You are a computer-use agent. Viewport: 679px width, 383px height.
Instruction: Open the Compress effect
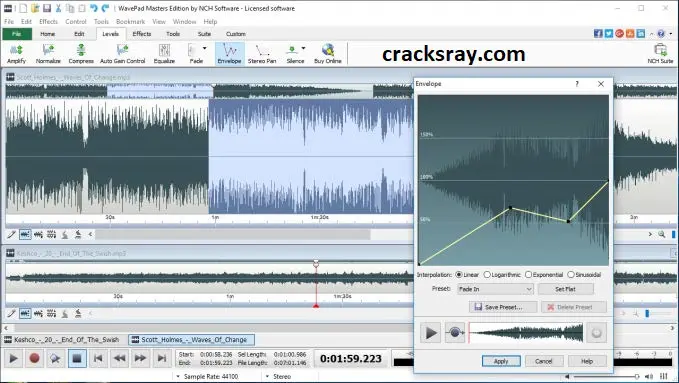81,54
